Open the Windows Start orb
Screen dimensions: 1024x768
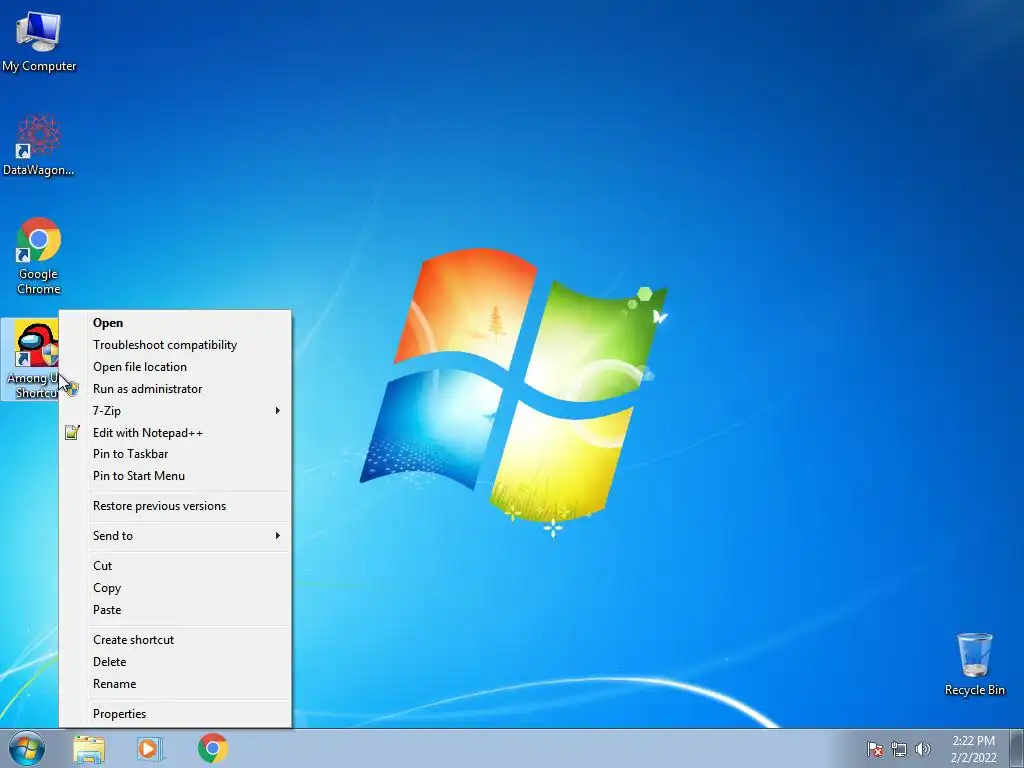27,748
